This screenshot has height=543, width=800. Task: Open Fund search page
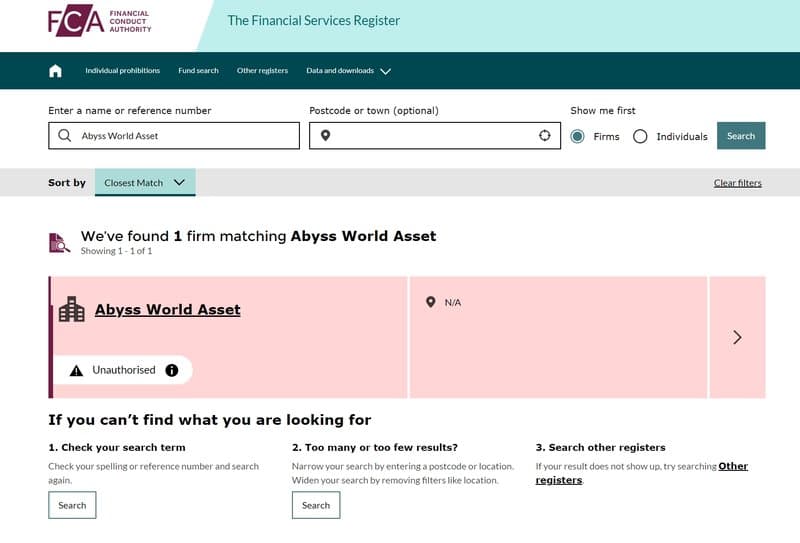click(198, 71)
